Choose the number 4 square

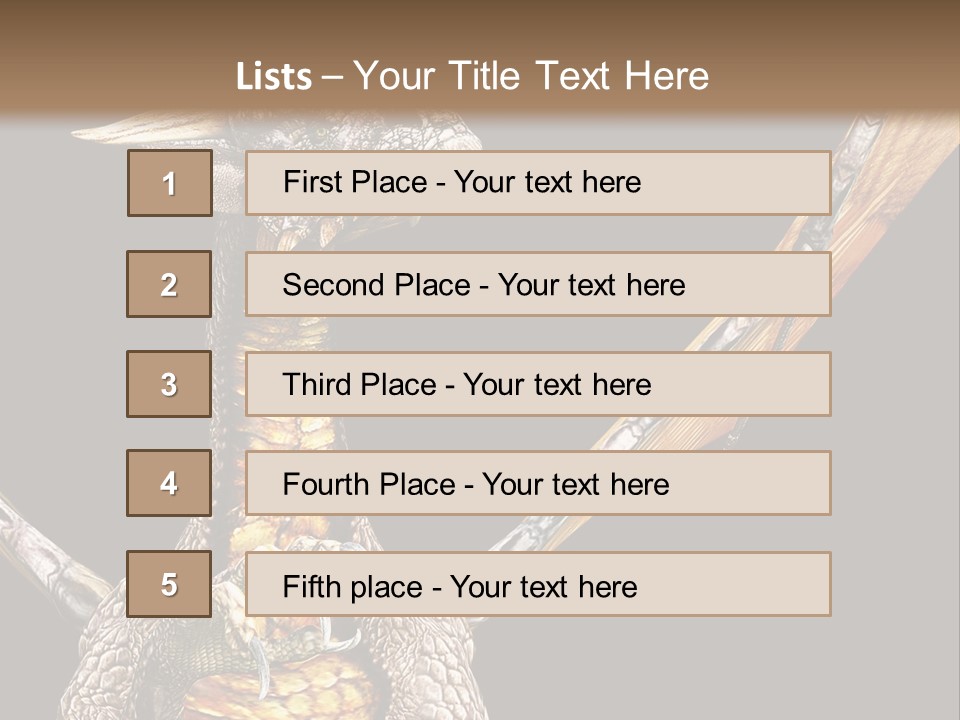169,483
